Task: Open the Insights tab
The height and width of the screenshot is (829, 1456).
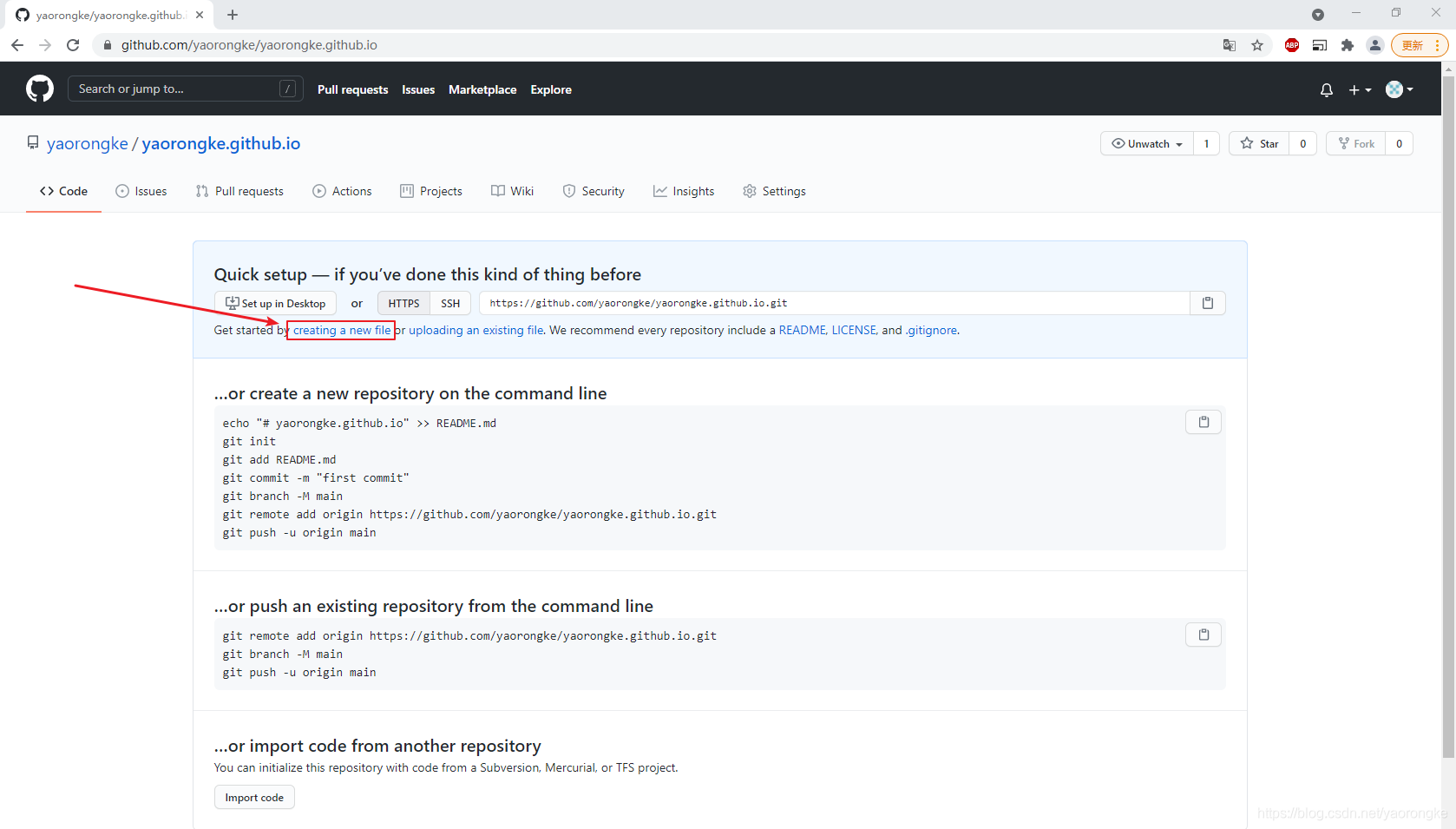Action: [x=684, y=191]
